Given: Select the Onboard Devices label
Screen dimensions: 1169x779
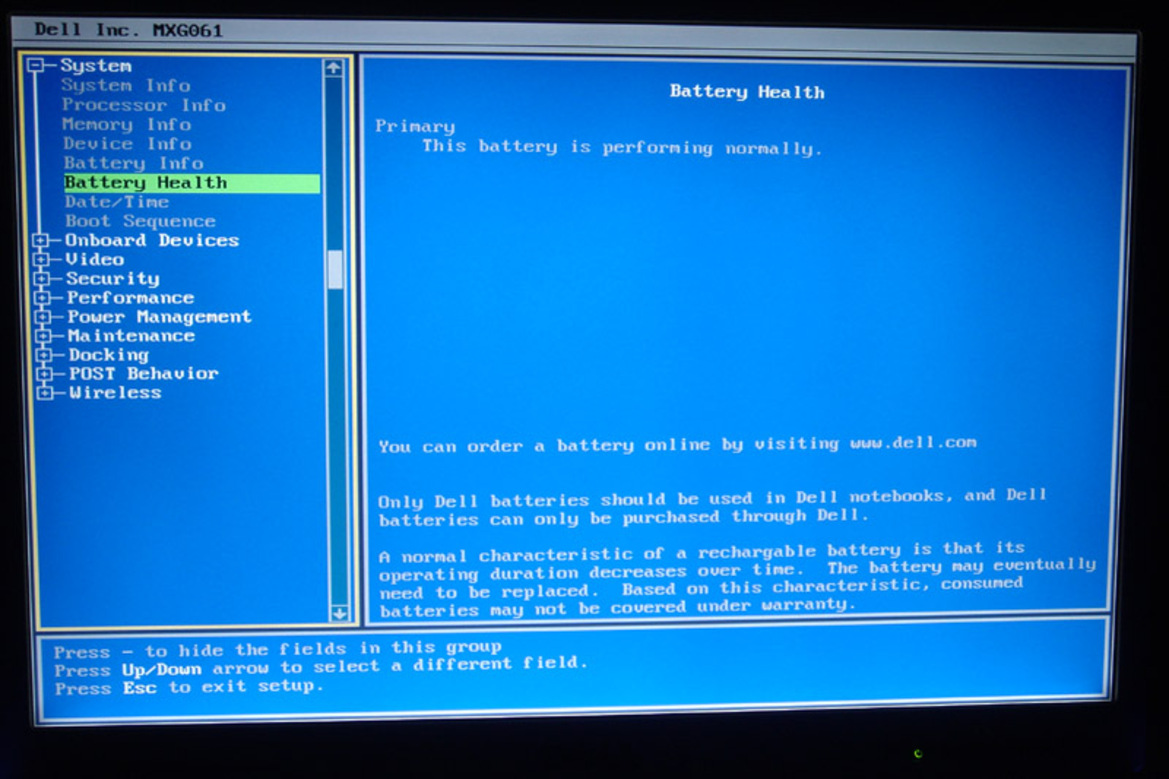Looking at the screenshot, I should tap(152, 240).
